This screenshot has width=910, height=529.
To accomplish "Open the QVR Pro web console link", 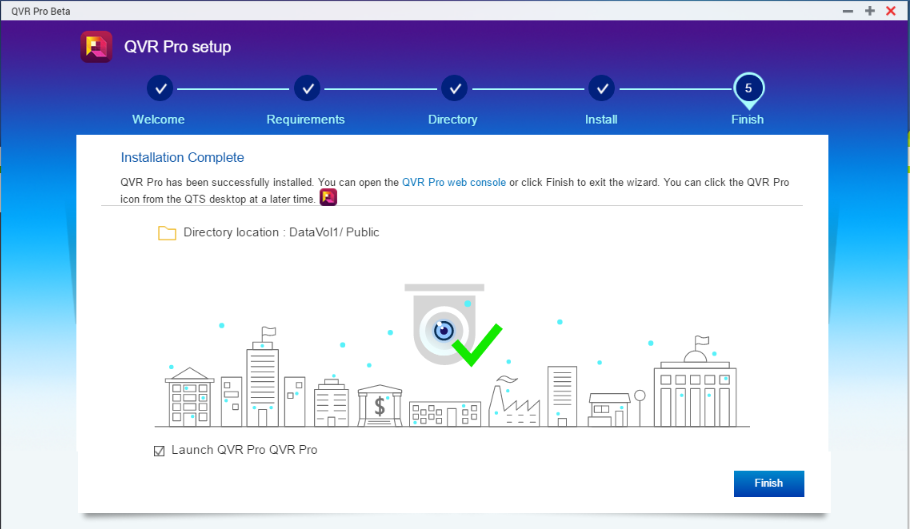I will pyautogui.click(x=453, y=183).
